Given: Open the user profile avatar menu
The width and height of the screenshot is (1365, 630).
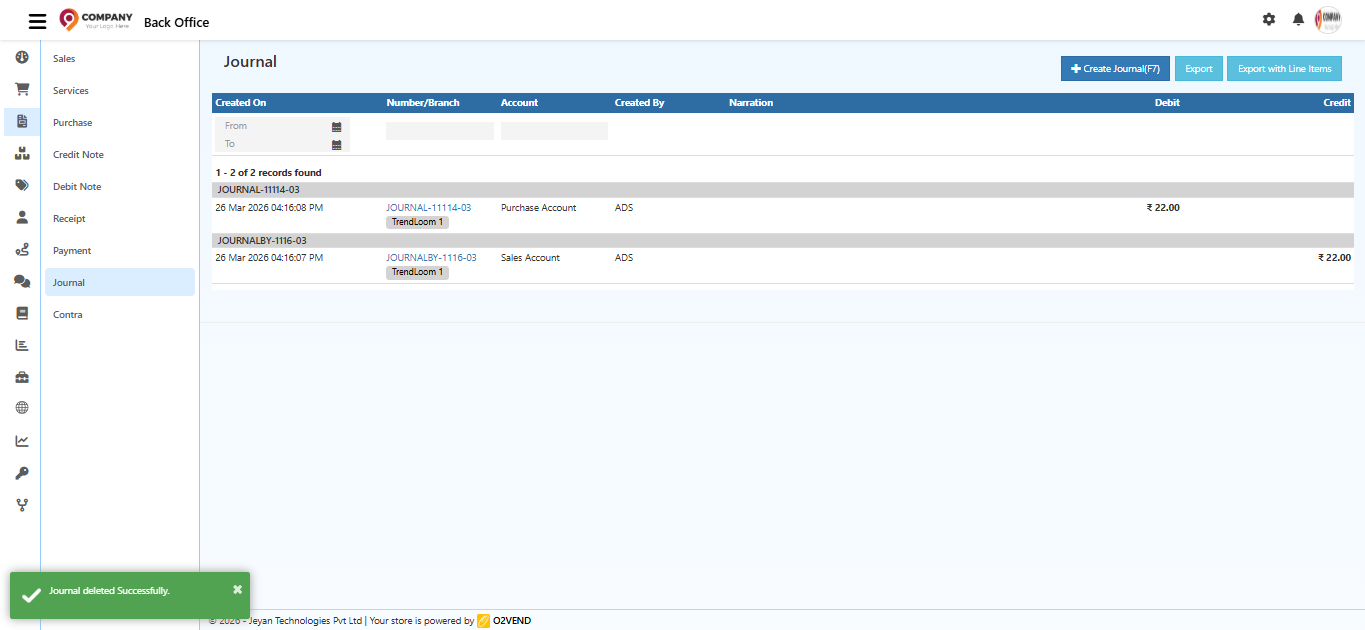Looking at the screenshot, I should click(1328, 19).
